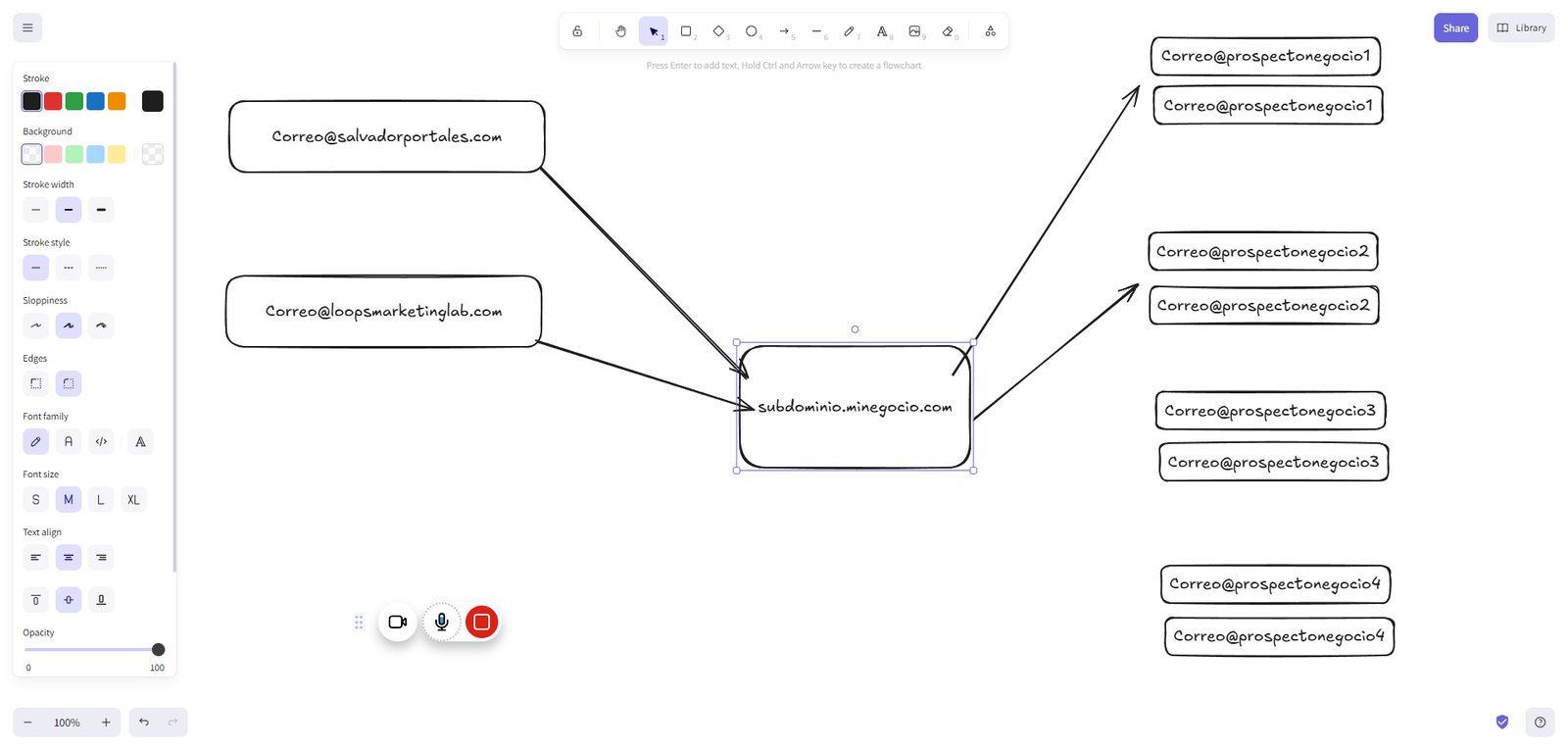Select the Rectangle tool
The image size is (1568, 750).
point(686,31)
